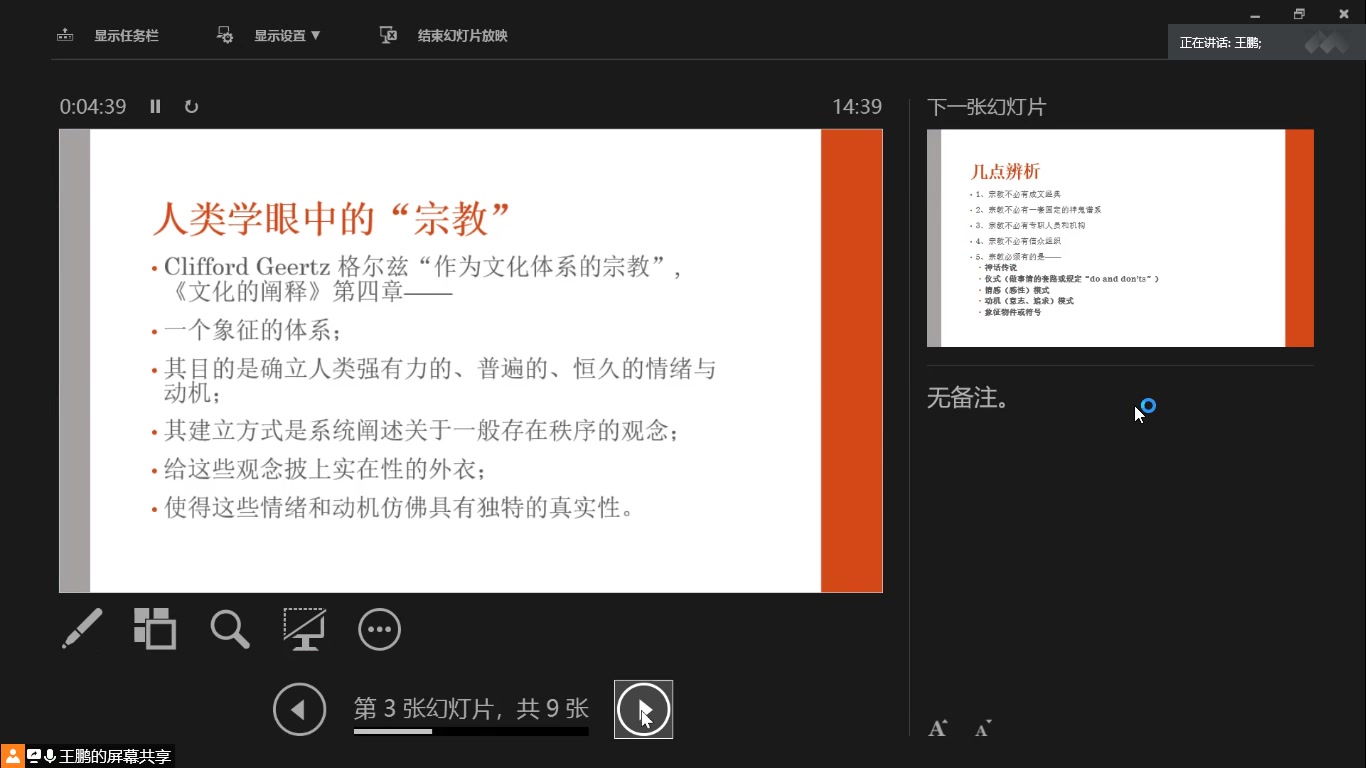
Task: Decrease the notes text size
Action: click(982, 728)
